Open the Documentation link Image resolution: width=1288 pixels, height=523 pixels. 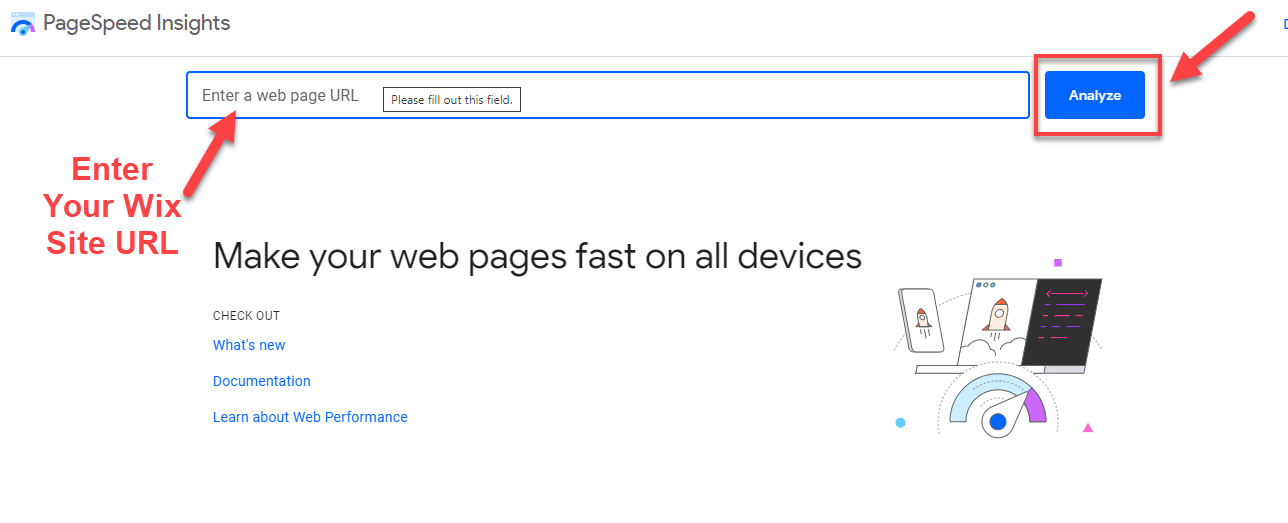262,381
